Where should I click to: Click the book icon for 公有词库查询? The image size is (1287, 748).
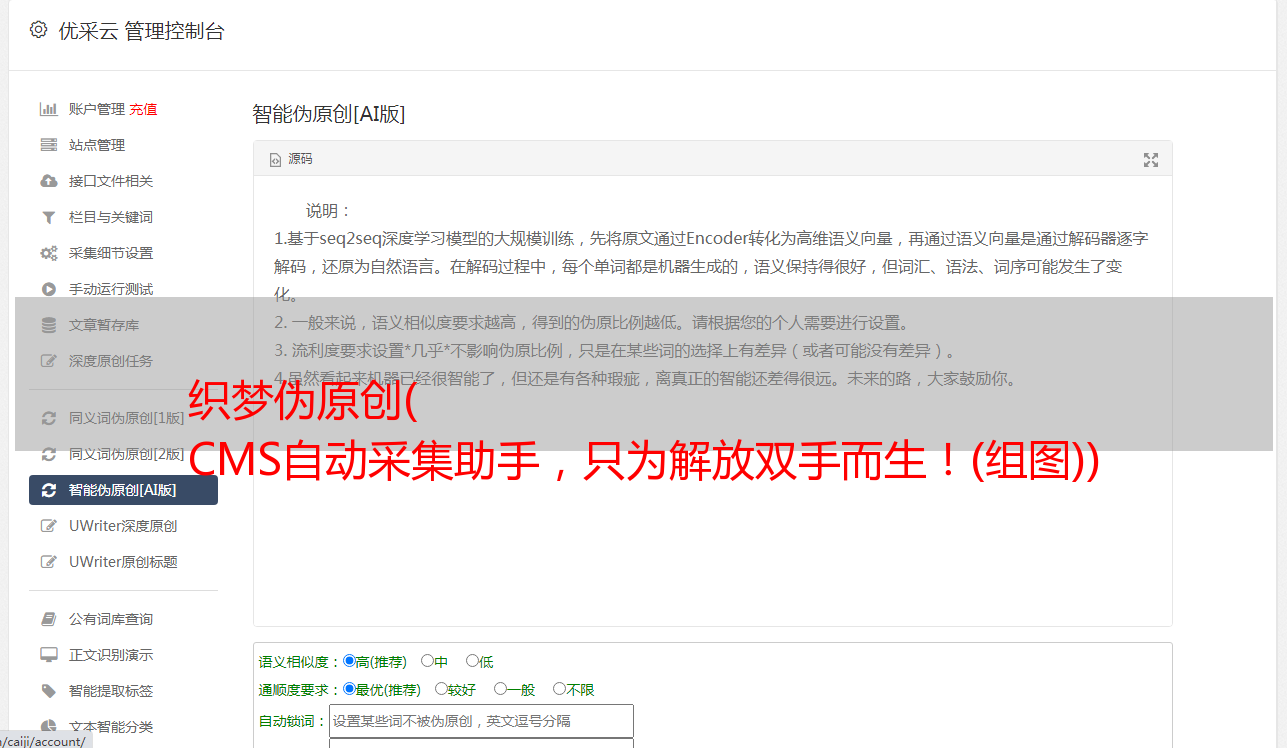tap(48, 619)
